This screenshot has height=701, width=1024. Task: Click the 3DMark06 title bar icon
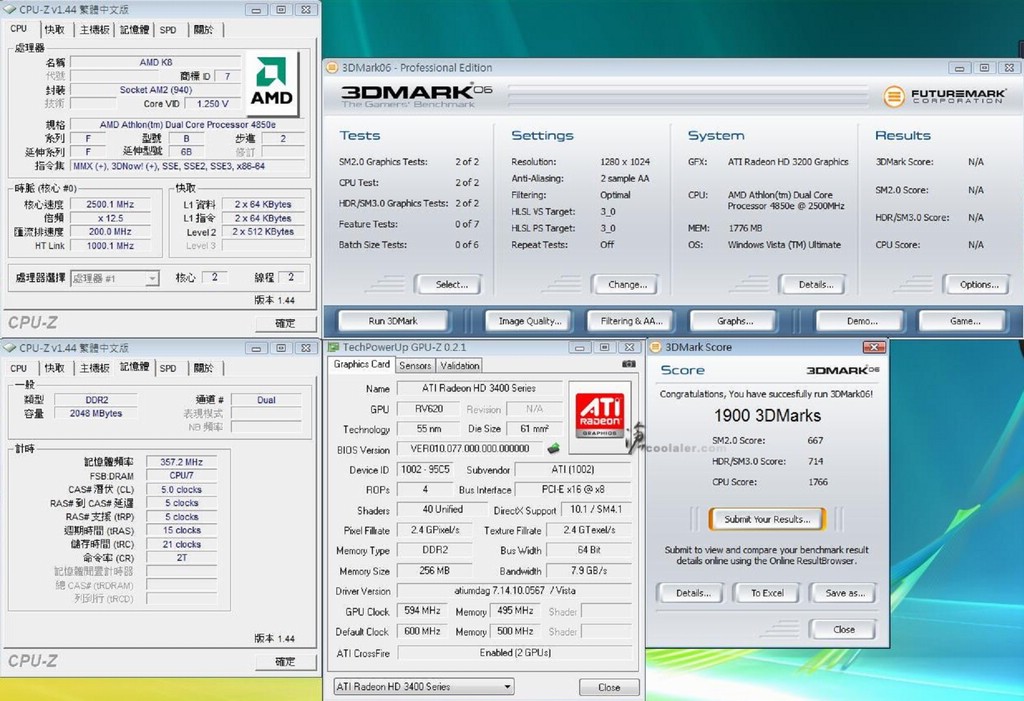(332, 67)
